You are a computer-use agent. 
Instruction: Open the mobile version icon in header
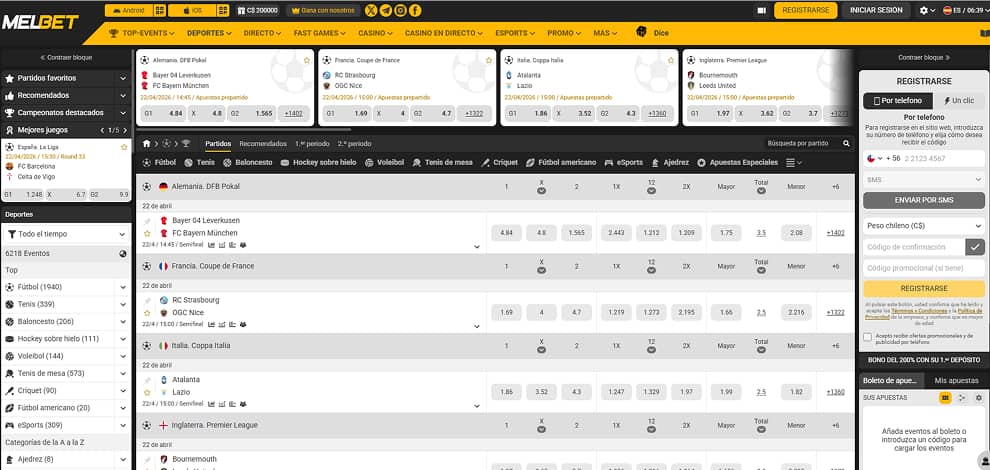[761, 11]
